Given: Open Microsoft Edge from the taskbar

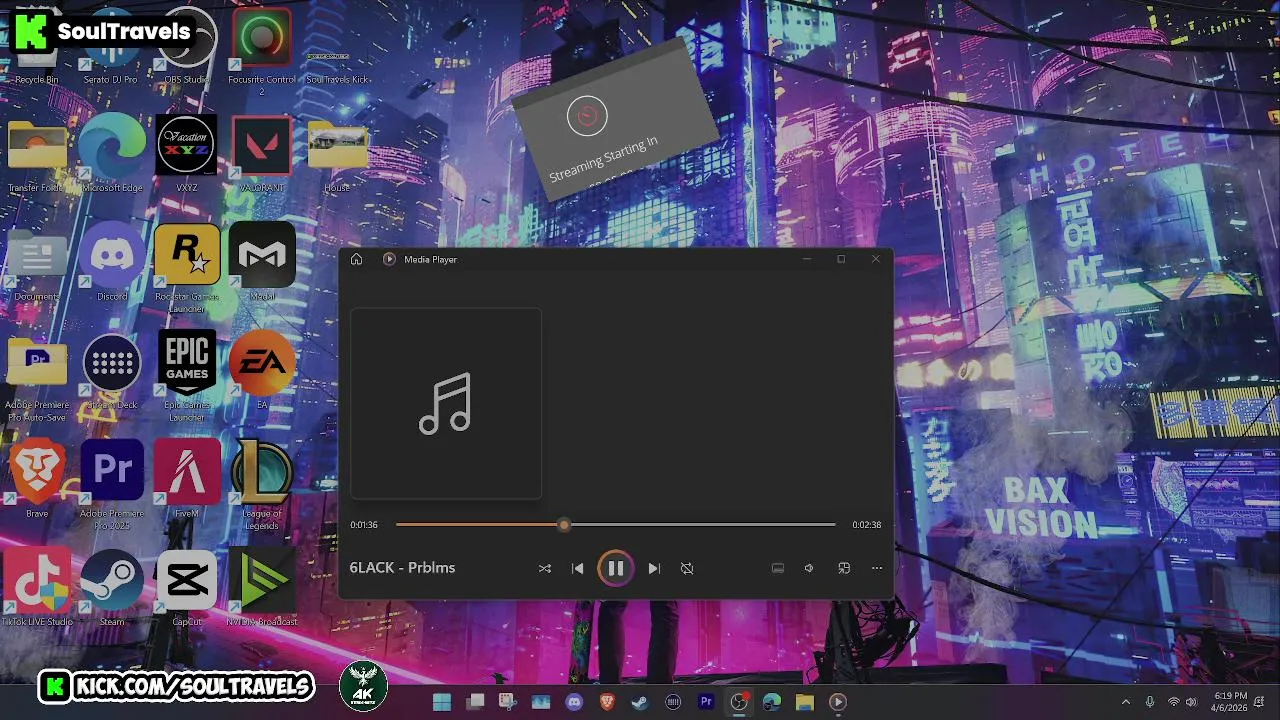Looking at the screenshot, I should tap(772, 702).
